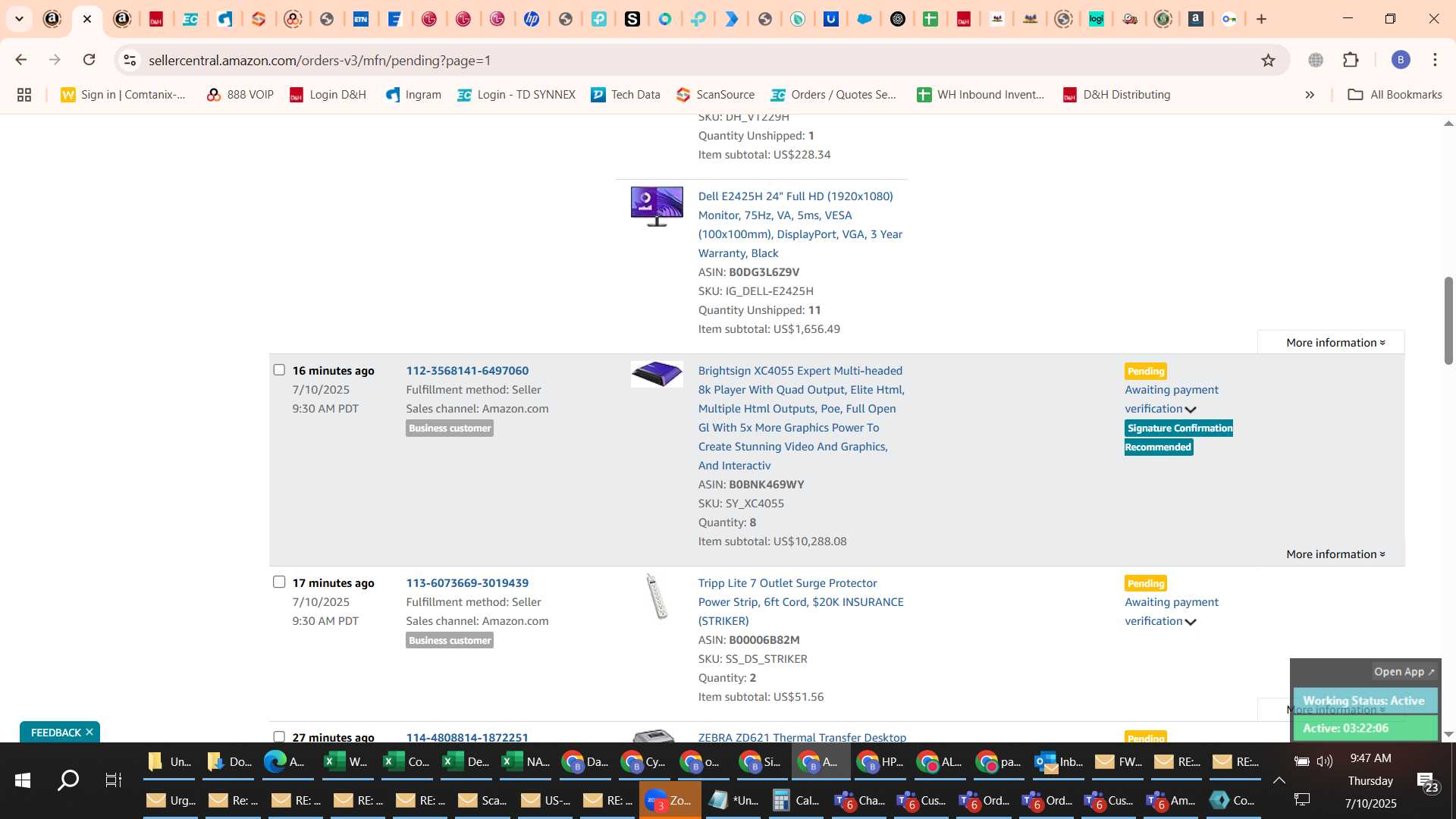Open the Chrome profile avatar B
Image resolution: width=1456 pixels, height=819 pixels.
pos(1400,60)
